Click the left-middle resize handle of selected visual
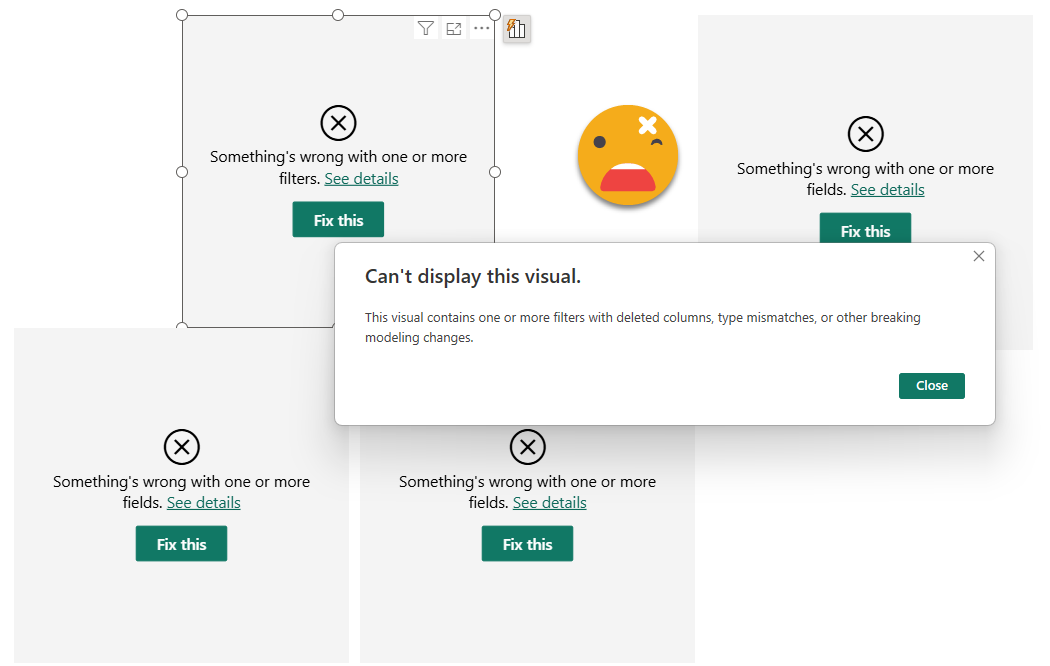1050x666 pixels. point(182,172)
